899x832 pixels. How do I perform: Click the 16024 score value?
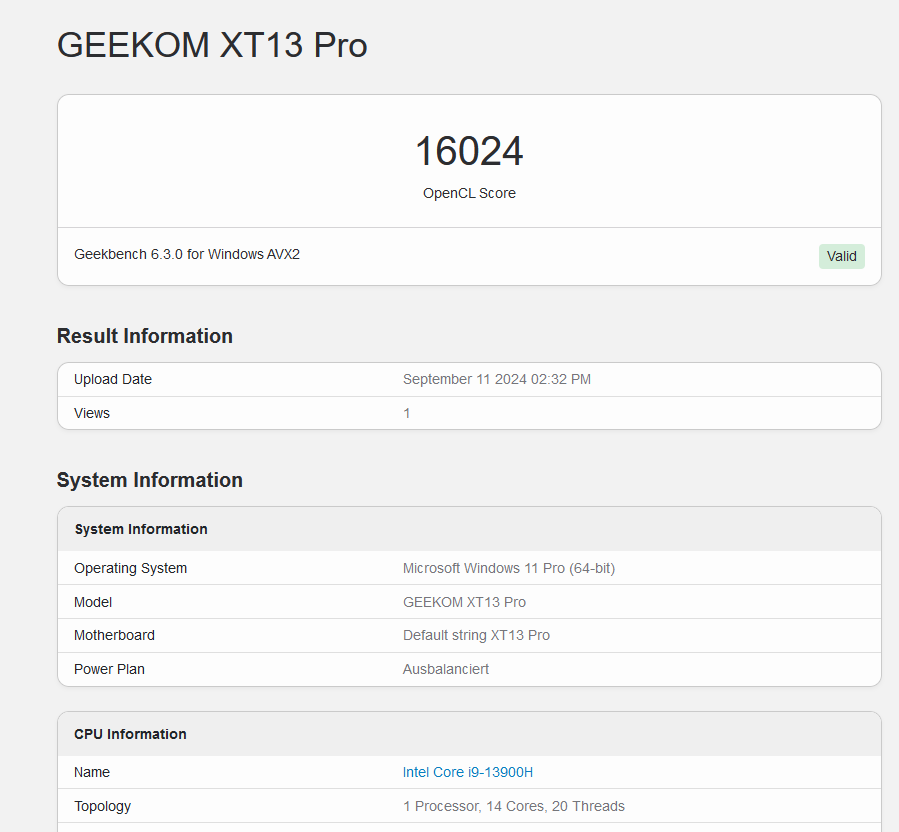(x=469, y=151)
